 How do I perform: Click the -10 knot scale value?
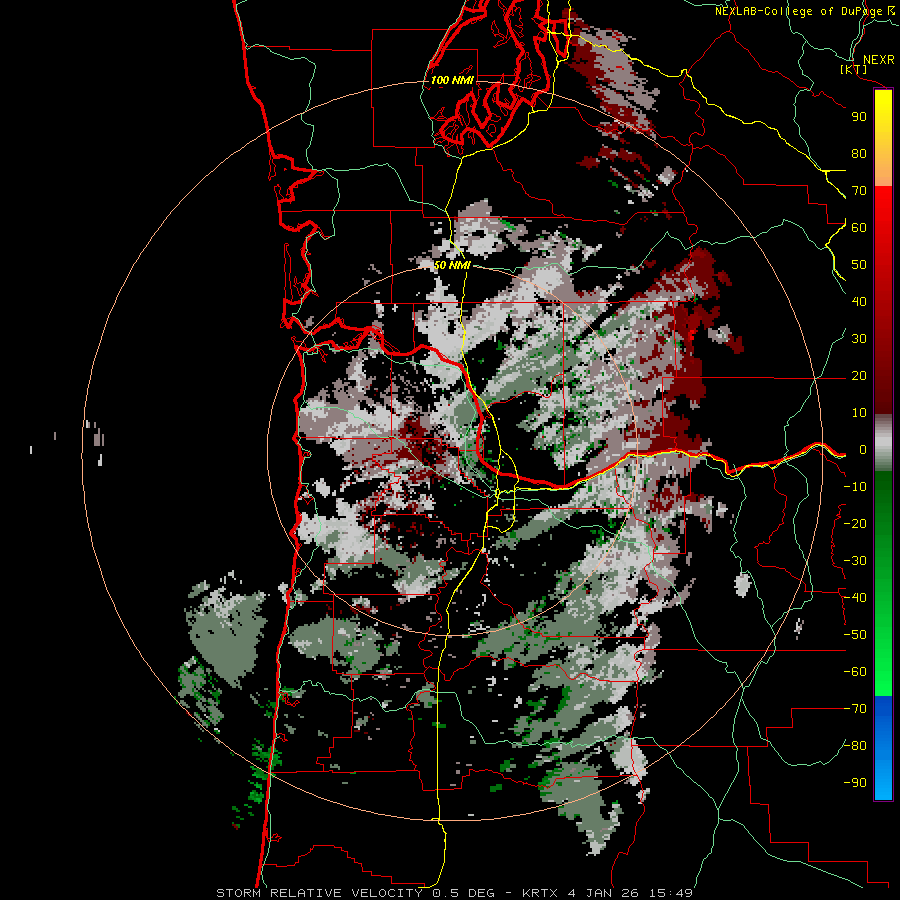(855, 487)
